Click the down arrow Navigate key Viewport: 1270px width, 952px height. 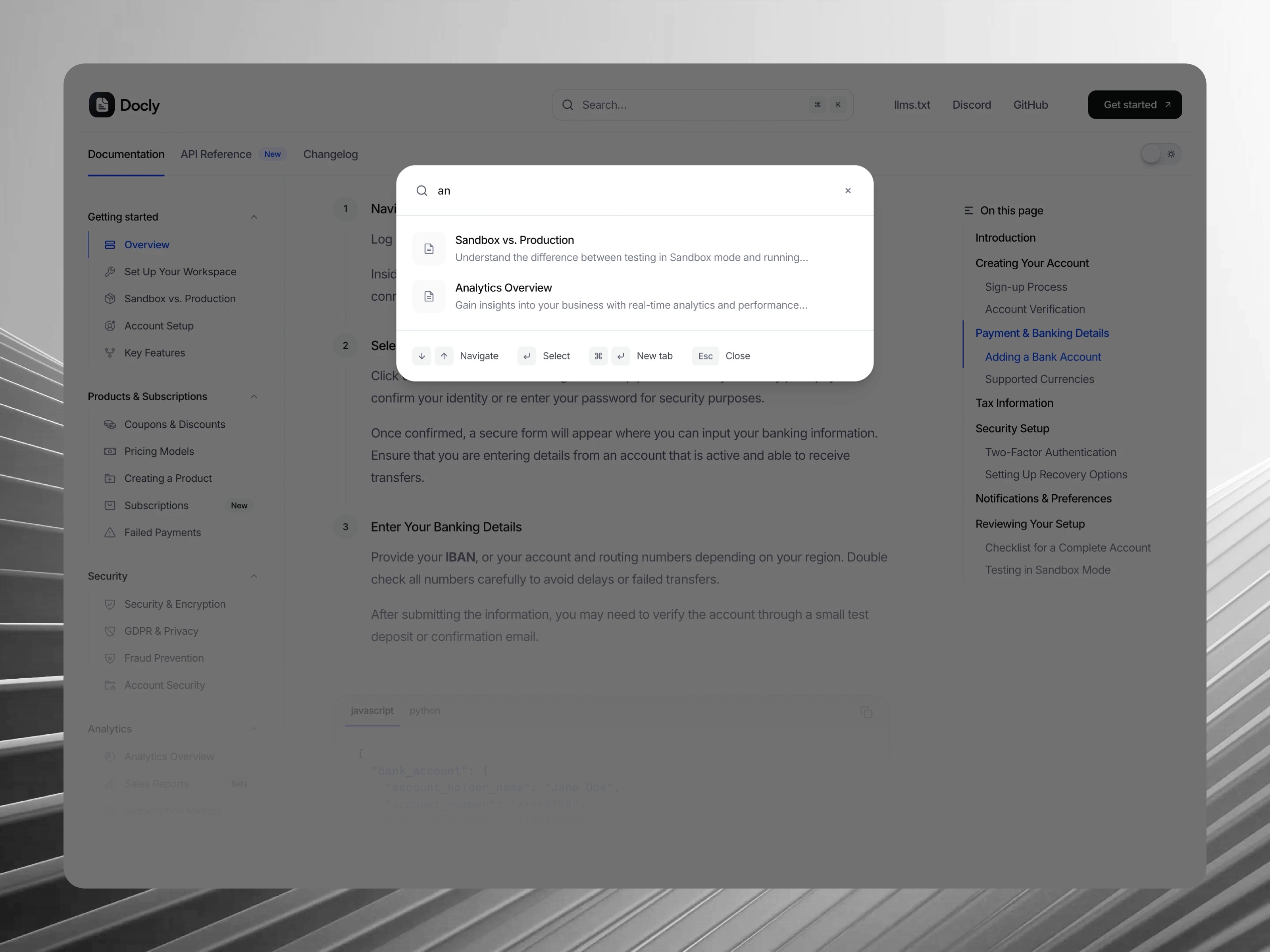[421, 356]
